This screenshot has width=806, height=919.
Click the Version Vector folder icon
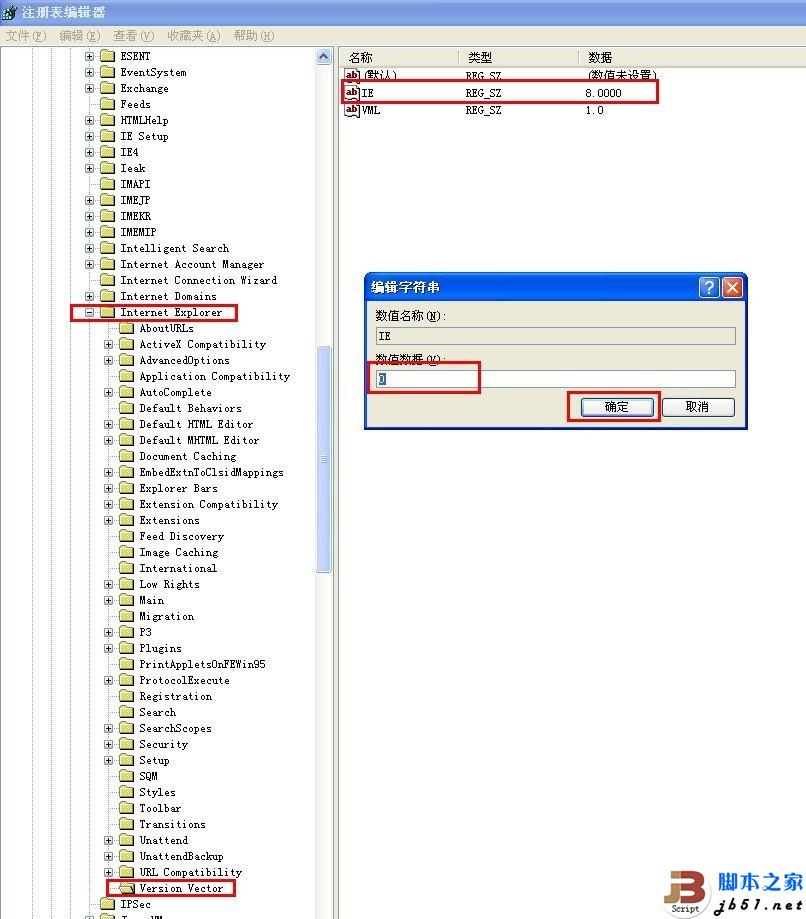[126, 888]
